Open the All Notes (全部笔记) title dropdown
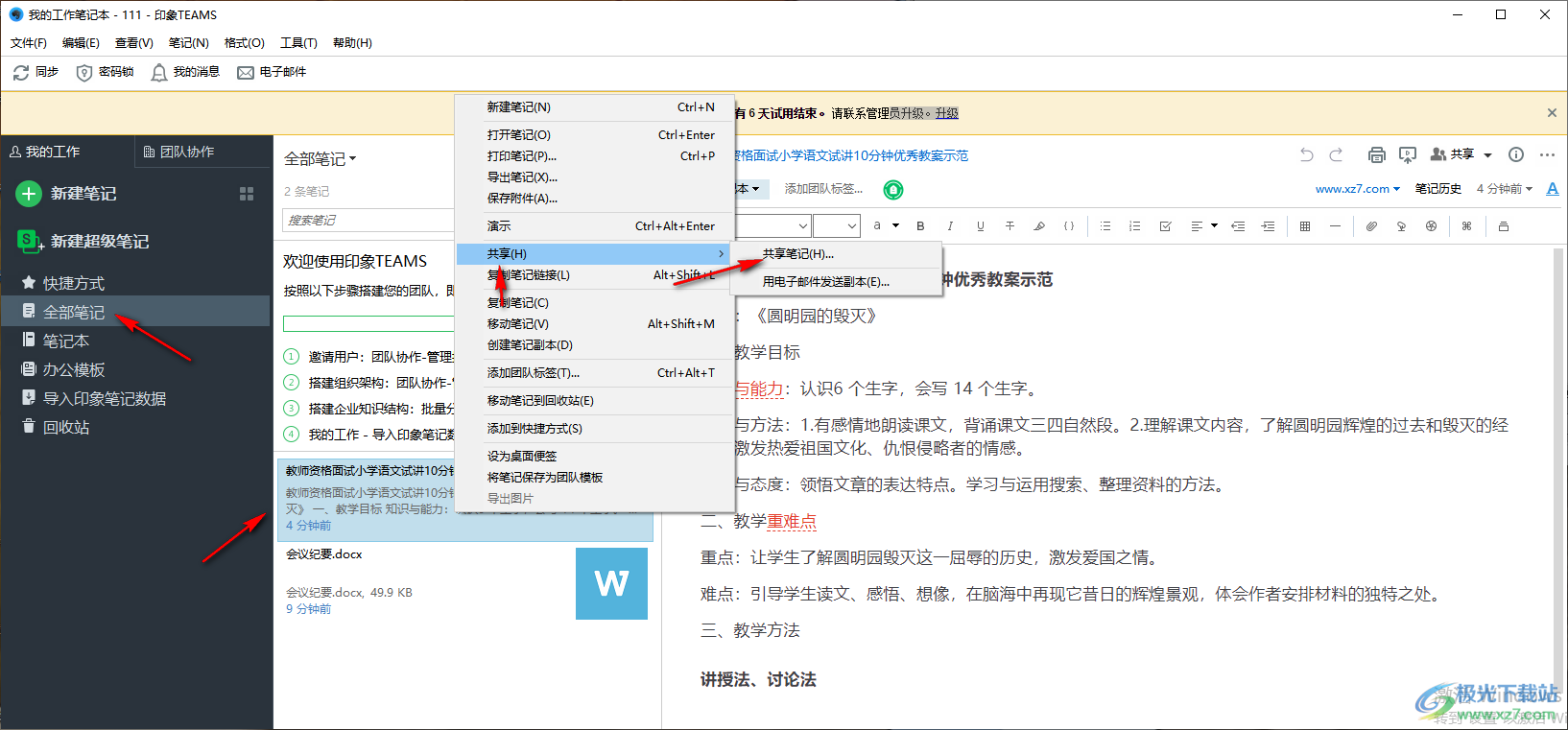The height and width of the screenshot is (730, 1568). pyautogui.click(x=320, y=158)
